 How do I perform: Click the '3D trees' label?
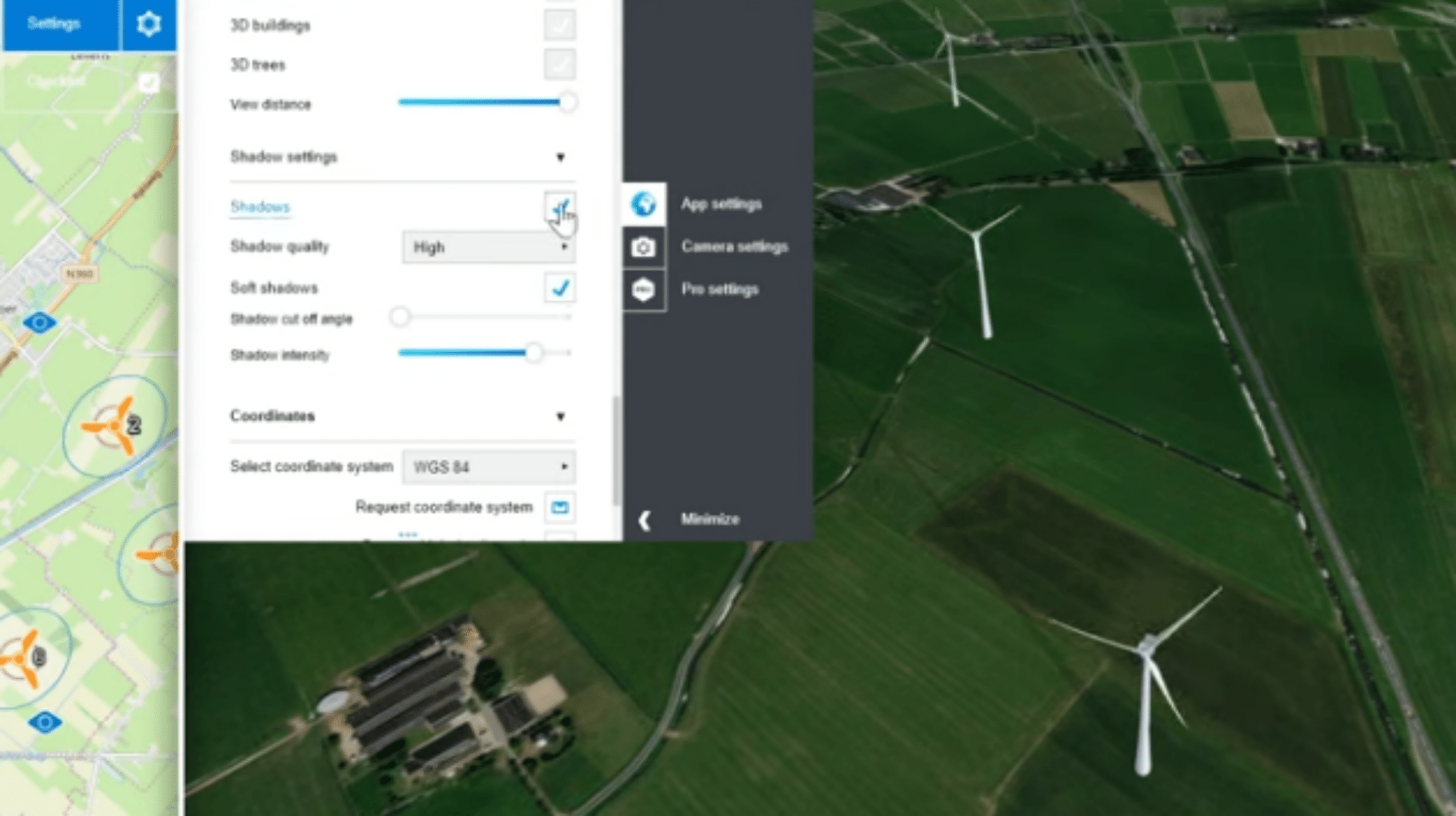(x=257, y=65)
